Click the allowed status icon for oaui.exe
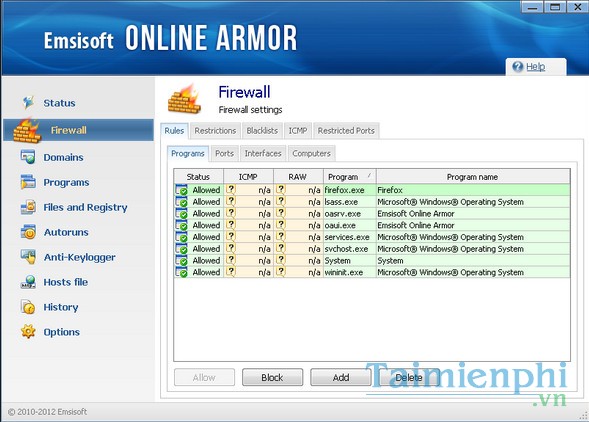 coord(181,225)
